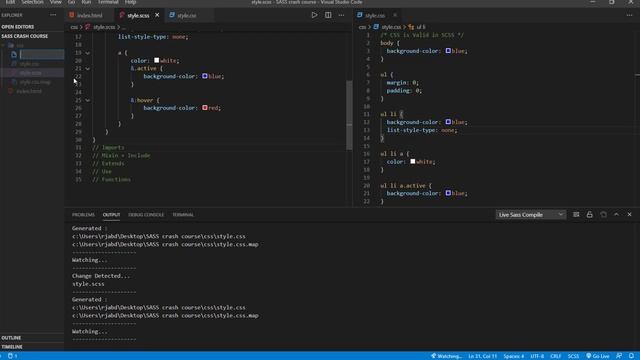Click the CRLF line ending indicator
This screenshot has width=640, height=360.
click(x=556, y=356)
